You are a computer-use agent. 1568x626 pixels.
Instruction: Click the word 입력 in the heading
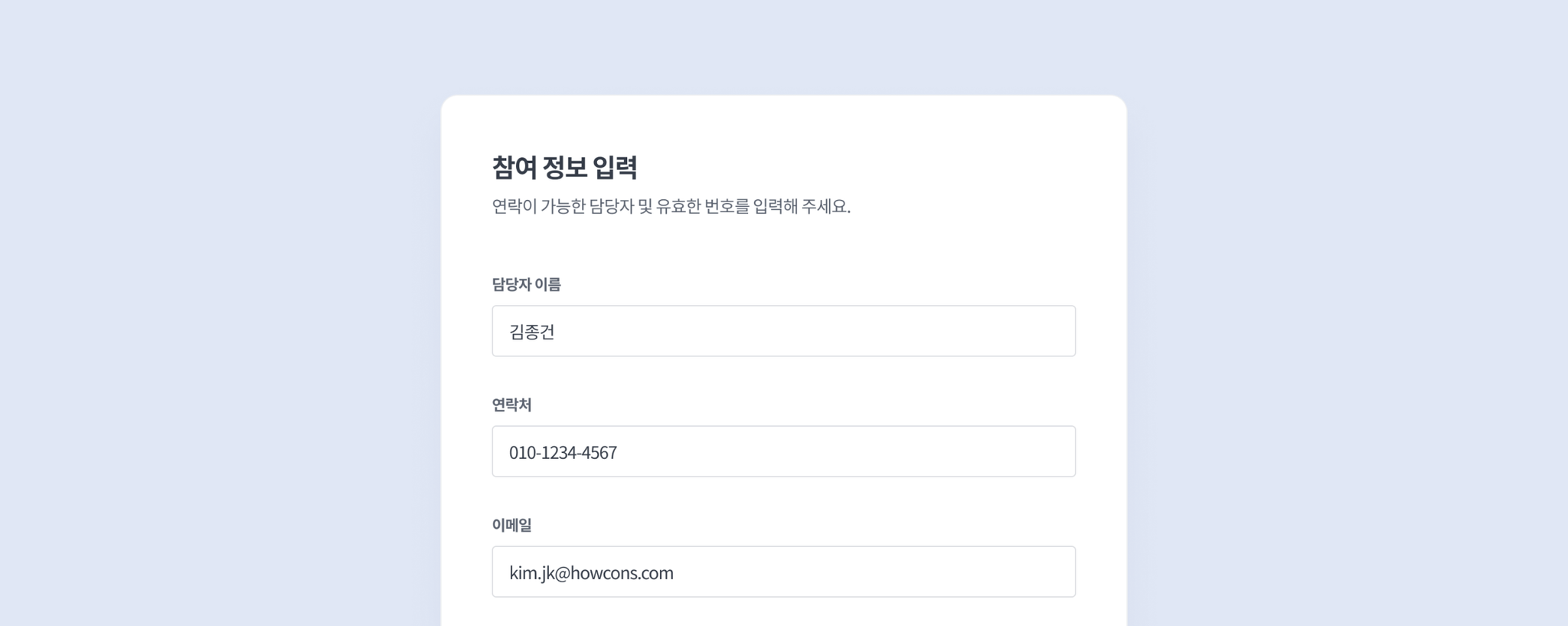615,167
